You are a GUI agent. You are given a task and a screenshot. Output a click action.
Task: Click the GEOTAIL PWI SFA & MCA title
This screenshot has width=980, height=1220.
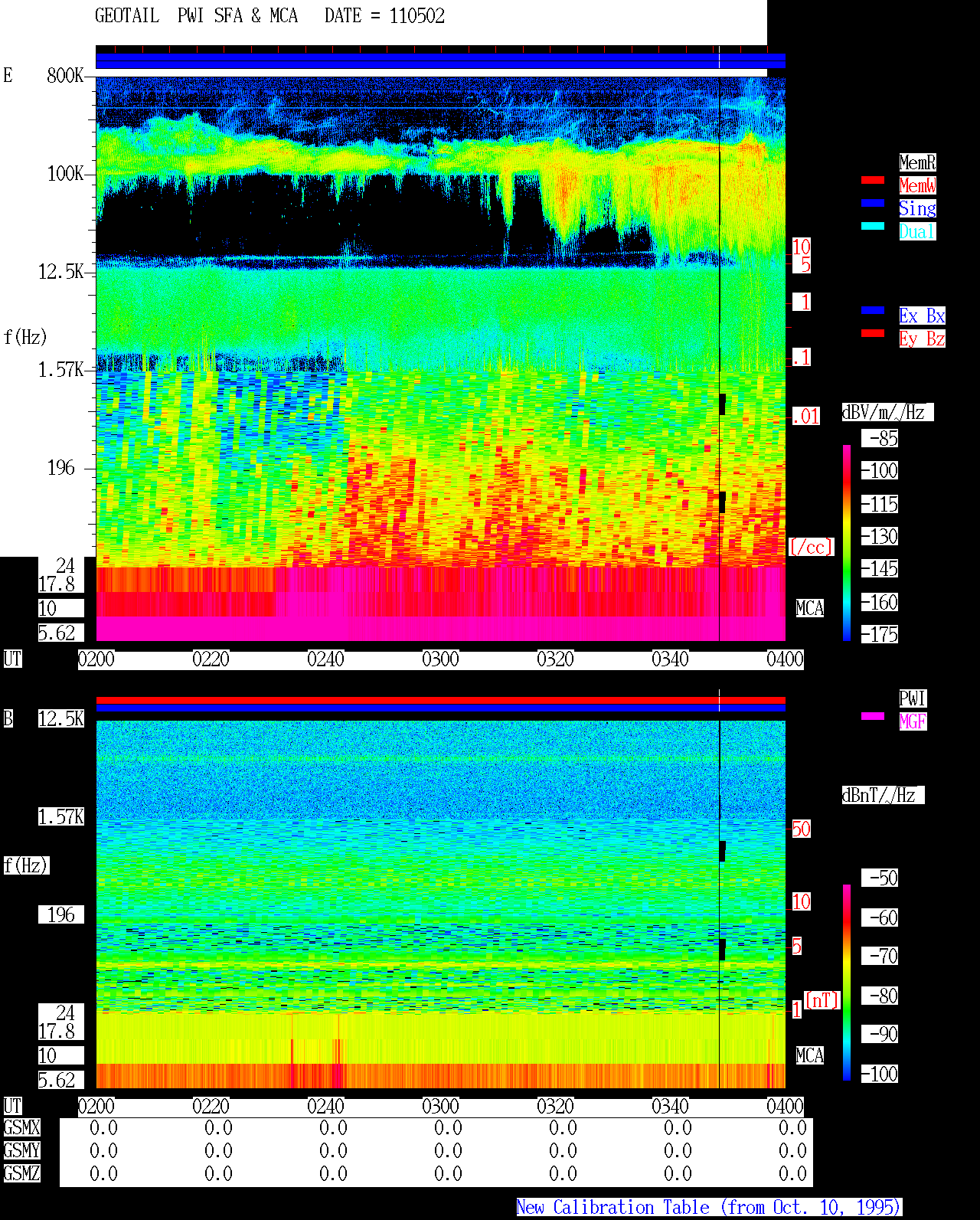196,16
